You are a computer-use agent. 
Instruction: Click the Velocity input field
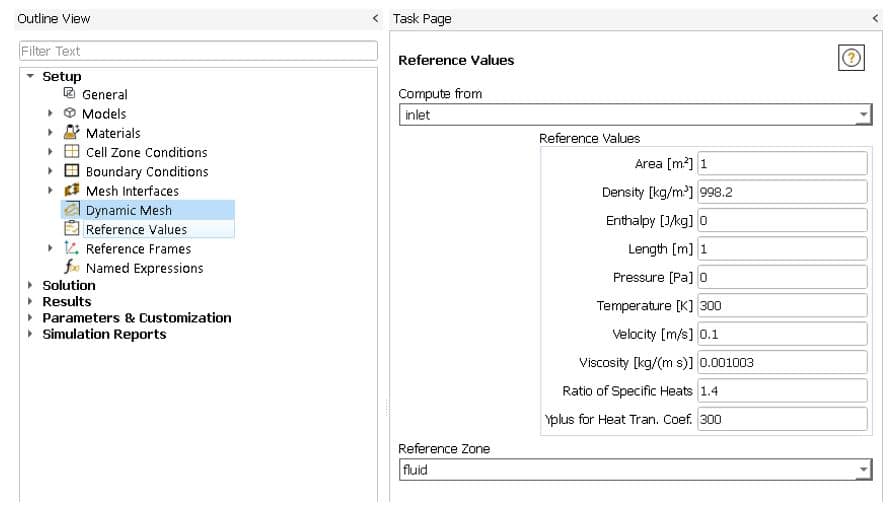point(782,334)
